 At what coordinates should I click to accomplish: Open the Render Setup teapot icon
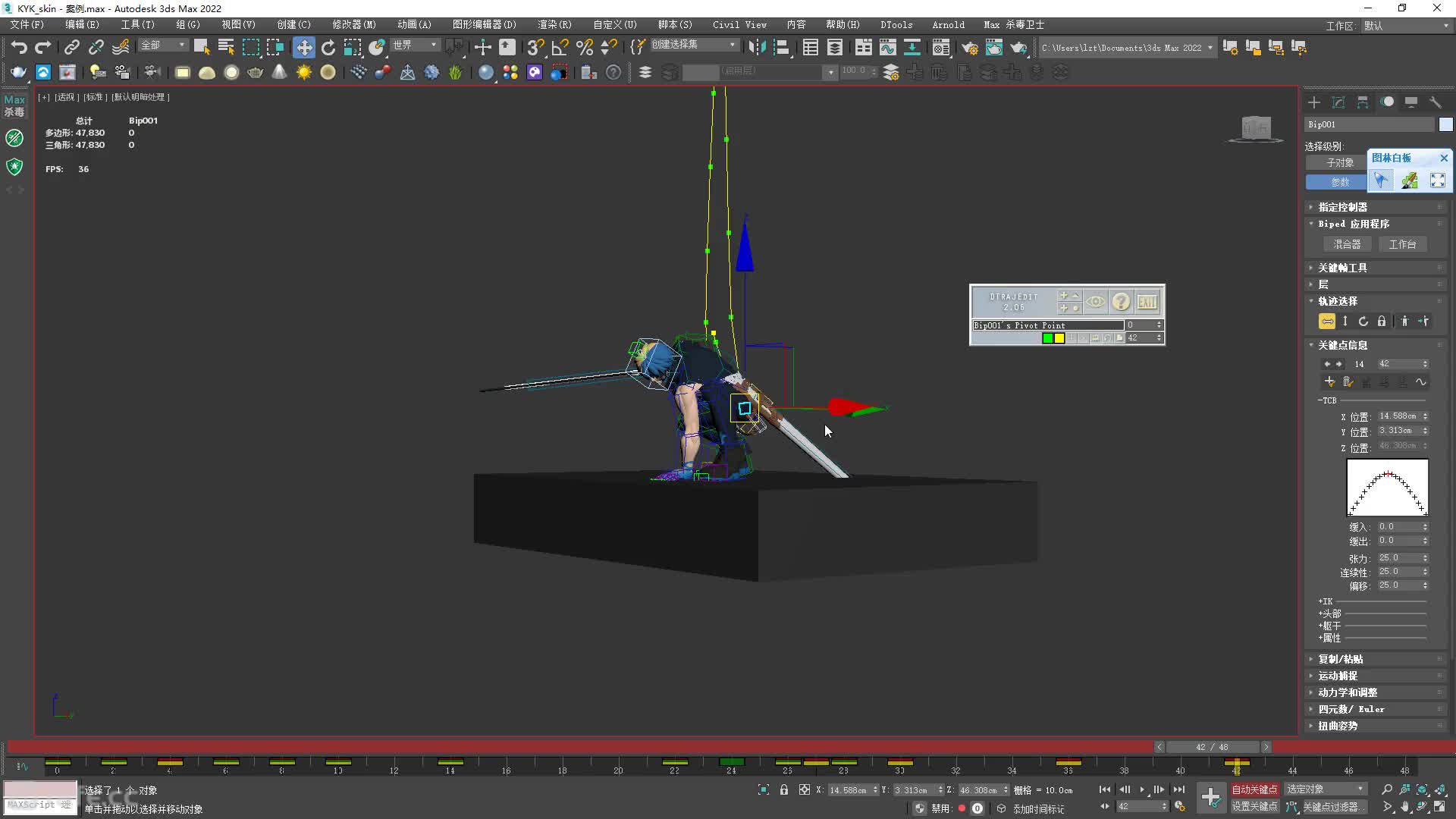tap(969, 47)
